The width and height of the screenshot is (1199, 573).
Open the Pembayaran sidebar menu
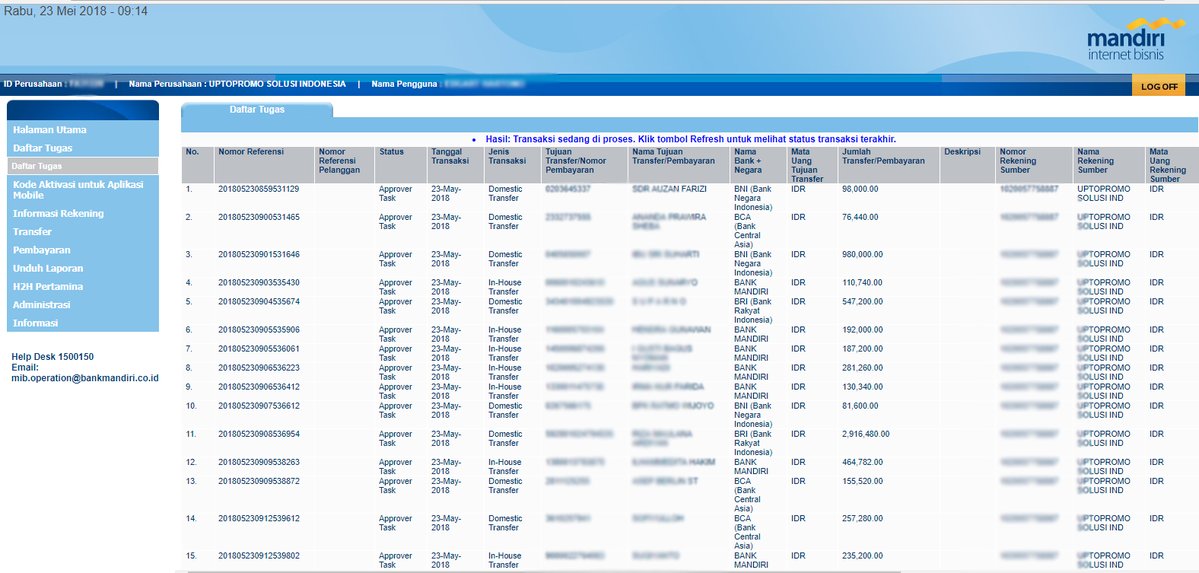(x=41, y=250)
